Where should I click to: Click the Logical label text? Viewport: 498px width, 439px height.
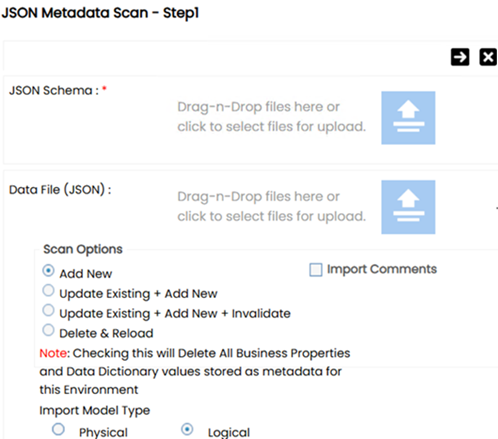point(229,432)
